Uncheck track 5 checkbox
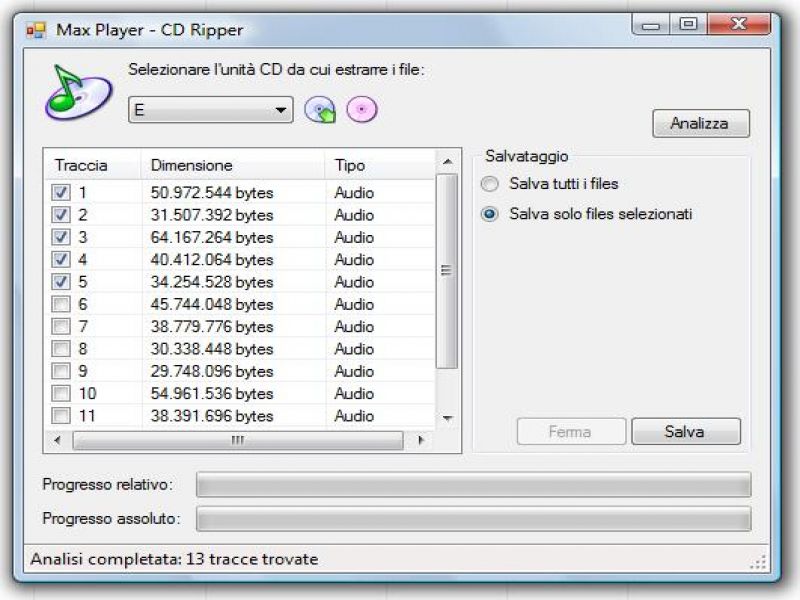This screenshot has height=600, width=800. pyautogui.click(x=61, y=282)
